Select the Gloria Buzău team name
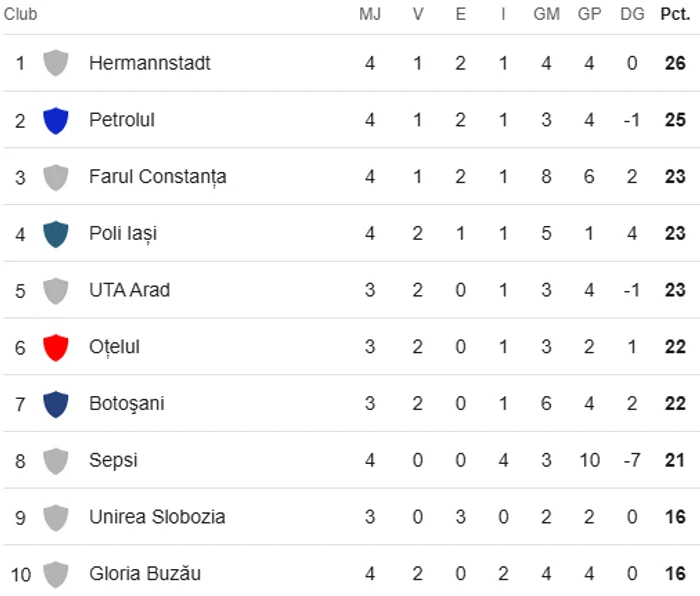700x596 pixels. click(145, 573)
